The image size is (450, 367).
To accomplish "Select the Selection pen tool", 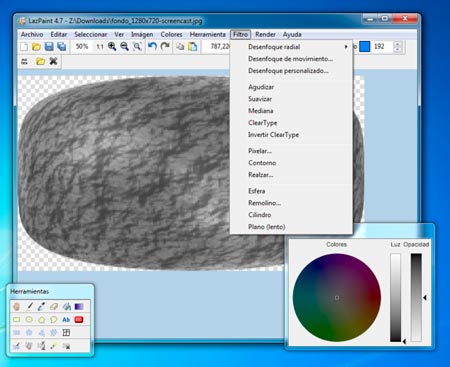I will (16, 346).
